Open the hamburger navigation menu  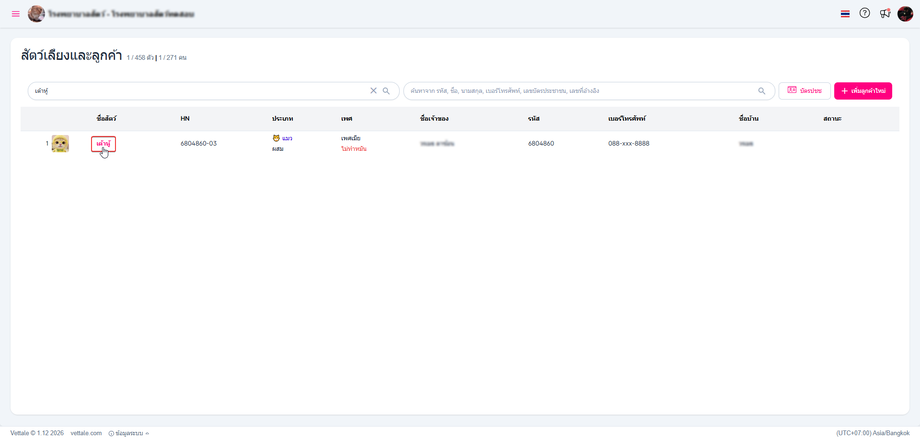(16, 14)
